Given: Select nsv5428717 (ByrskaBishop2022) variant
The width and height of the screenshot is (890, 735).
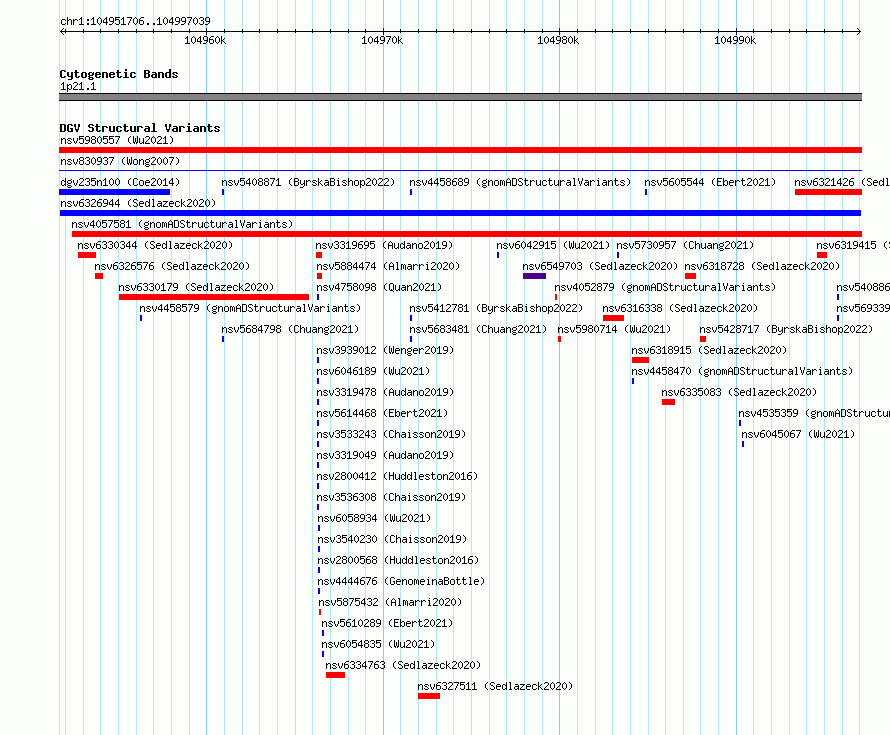Looking at the screenshot, I should [x=786, y=329].
